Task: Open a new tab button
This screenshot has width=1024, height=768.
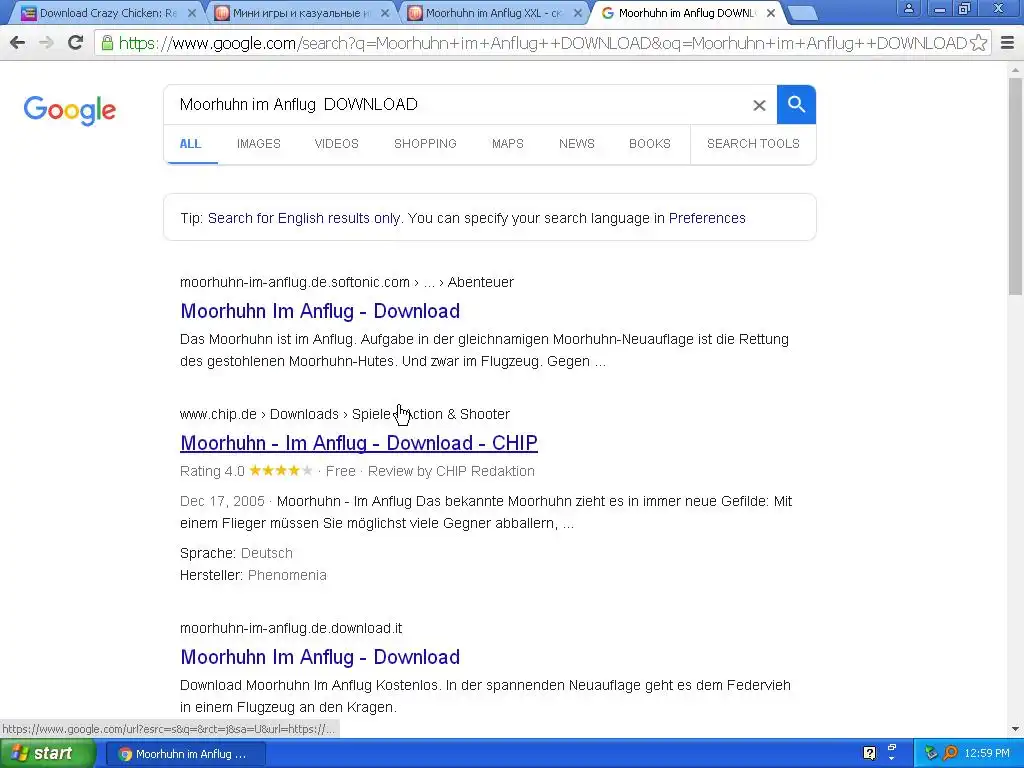Action: [802, 13]
